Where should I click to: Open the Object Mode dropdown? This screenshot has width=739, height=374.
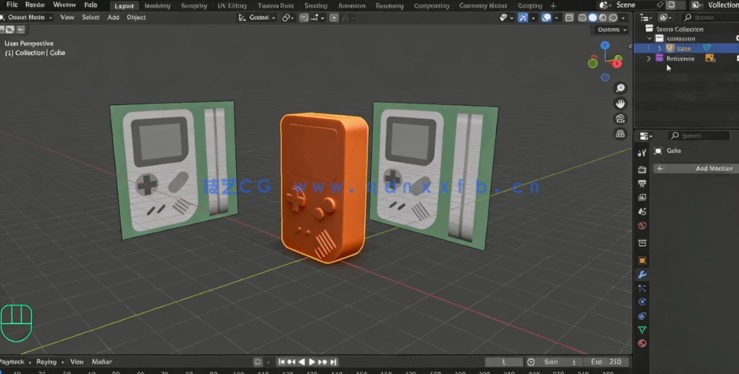pos(26,17)
